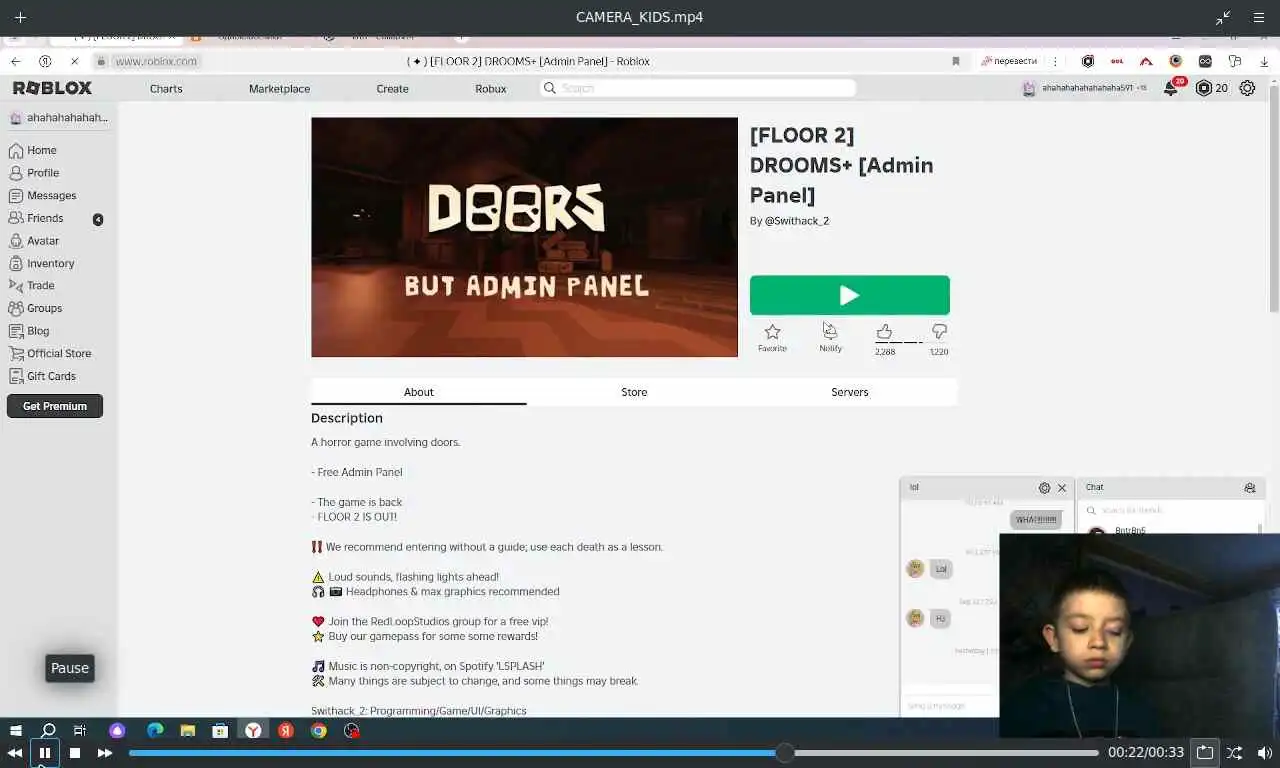Open the Windows Start button
1280x768 pixels.
[x=15, y=731]
